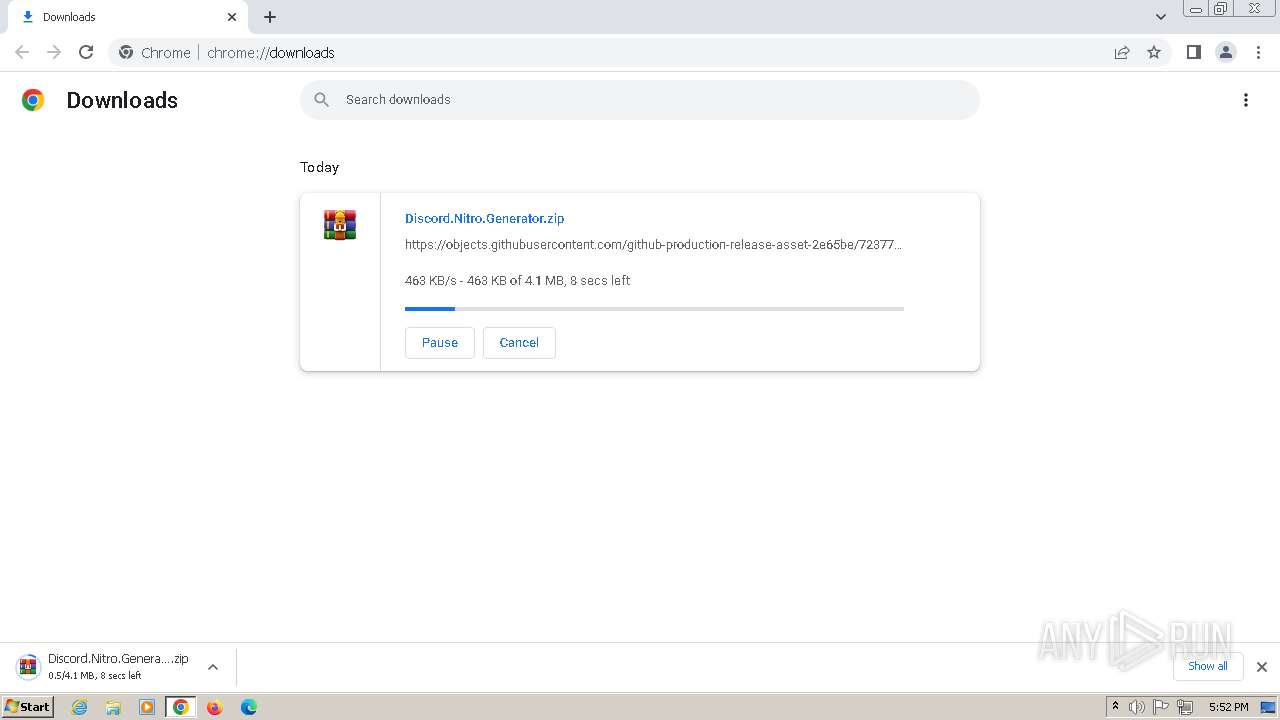Click the taskbar clock showing 5:52 PM
Image resolution: width=1280 pixels, height=720 pixels.
pyautogui.click(x=1228, y=707)
